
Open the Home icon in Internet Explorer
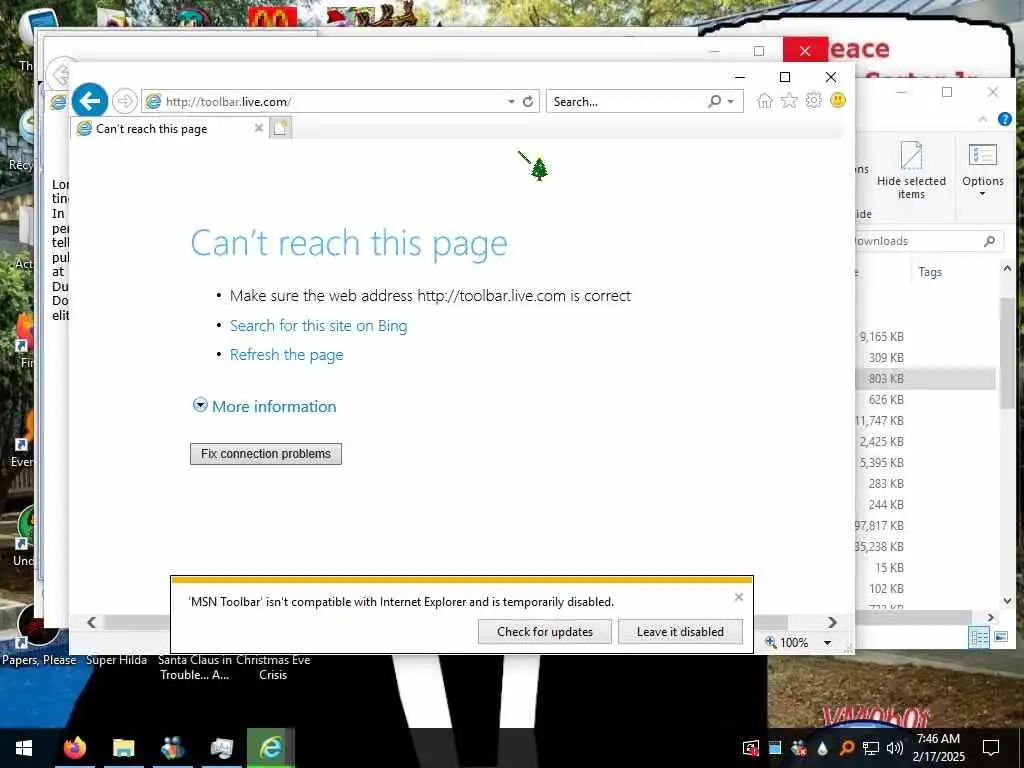(765, 101)
